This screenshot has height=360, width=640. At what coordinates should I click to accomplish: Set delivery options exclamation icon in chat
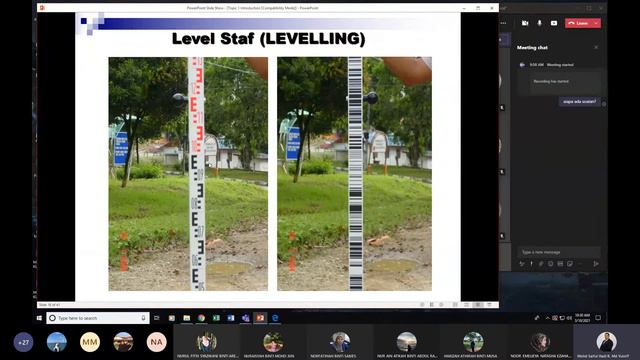(531, 264)
